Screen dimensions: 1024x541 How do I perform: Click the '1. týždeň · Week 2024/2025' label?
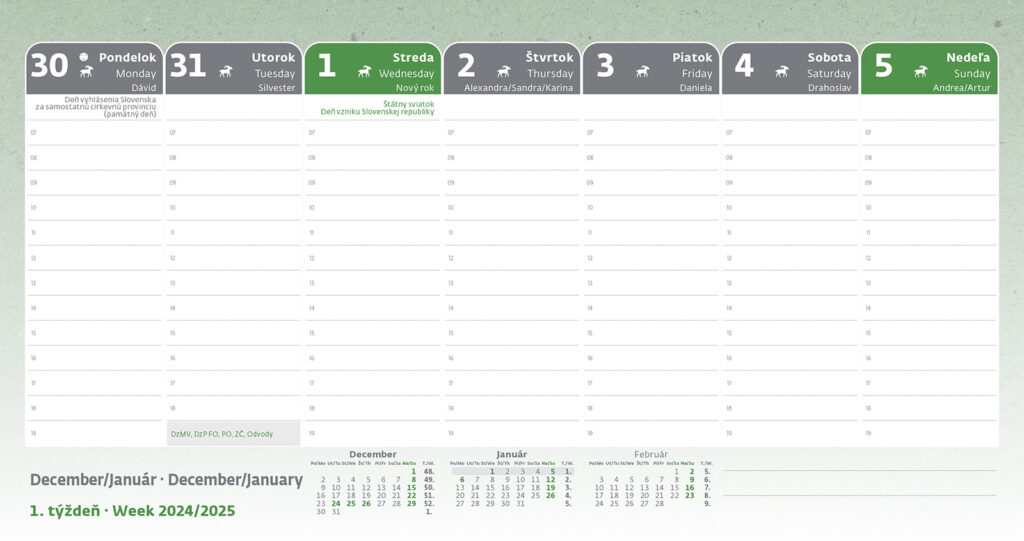click(133, 511)
